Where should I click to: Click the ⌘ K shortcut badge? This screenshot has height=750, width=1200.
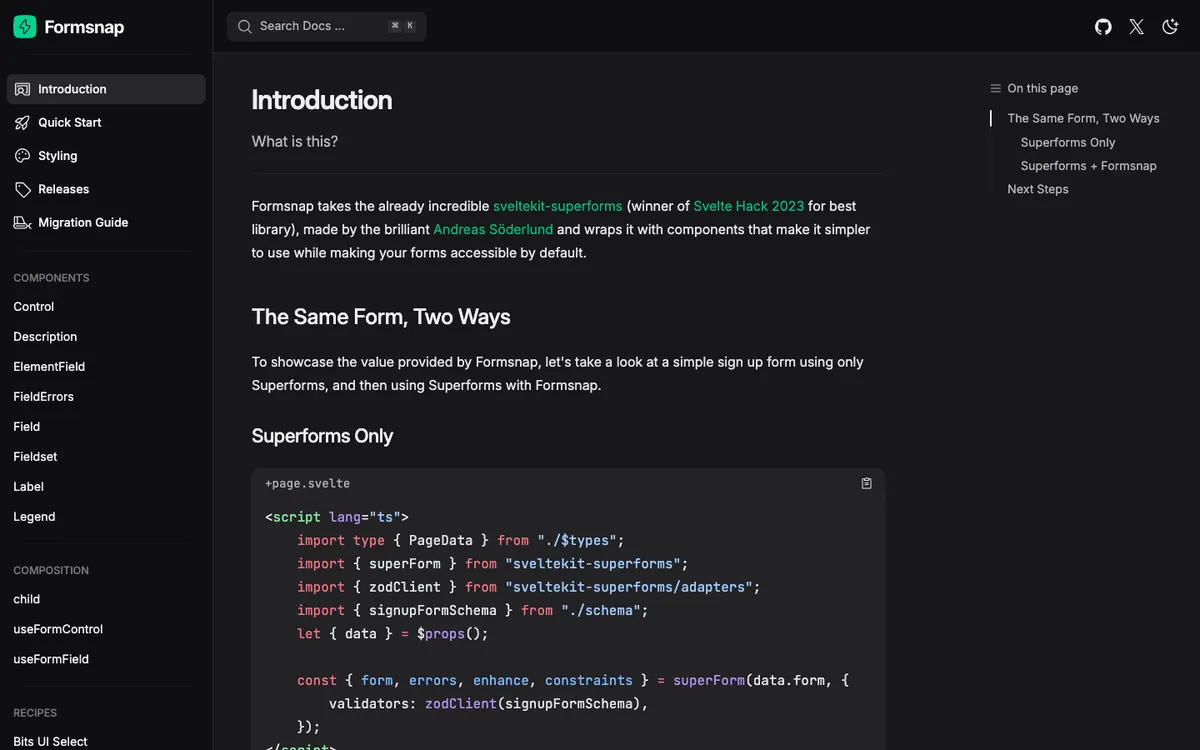[x=402, y=27]
